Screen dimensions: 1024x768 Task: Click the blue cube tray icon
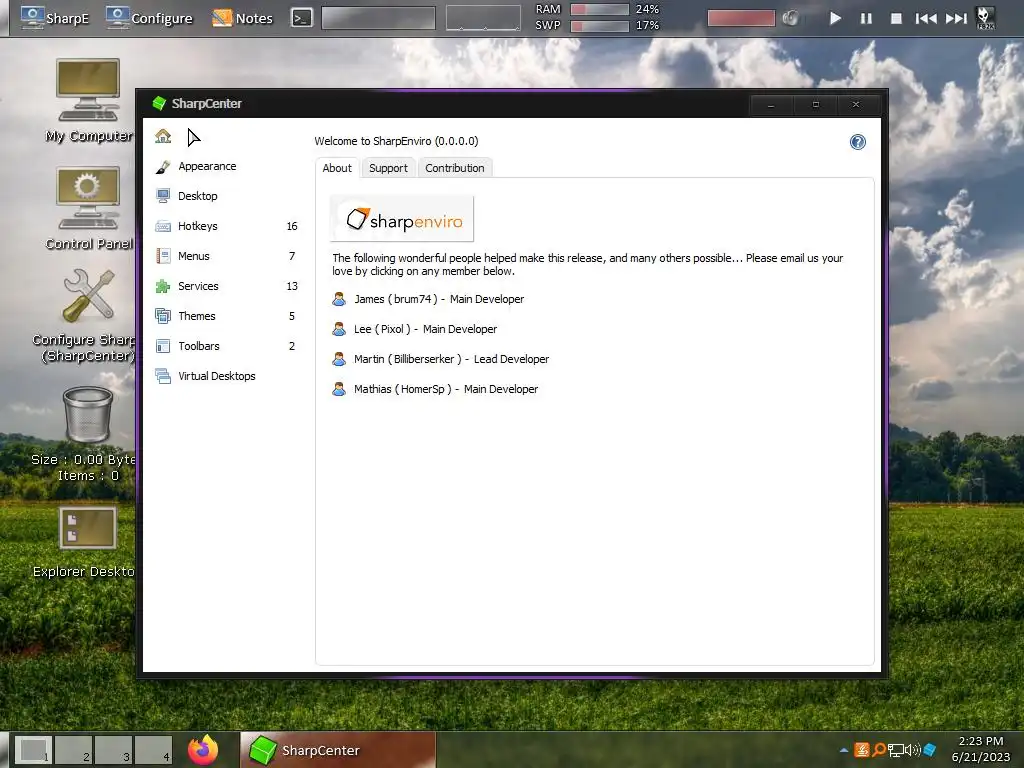point(930,750)
